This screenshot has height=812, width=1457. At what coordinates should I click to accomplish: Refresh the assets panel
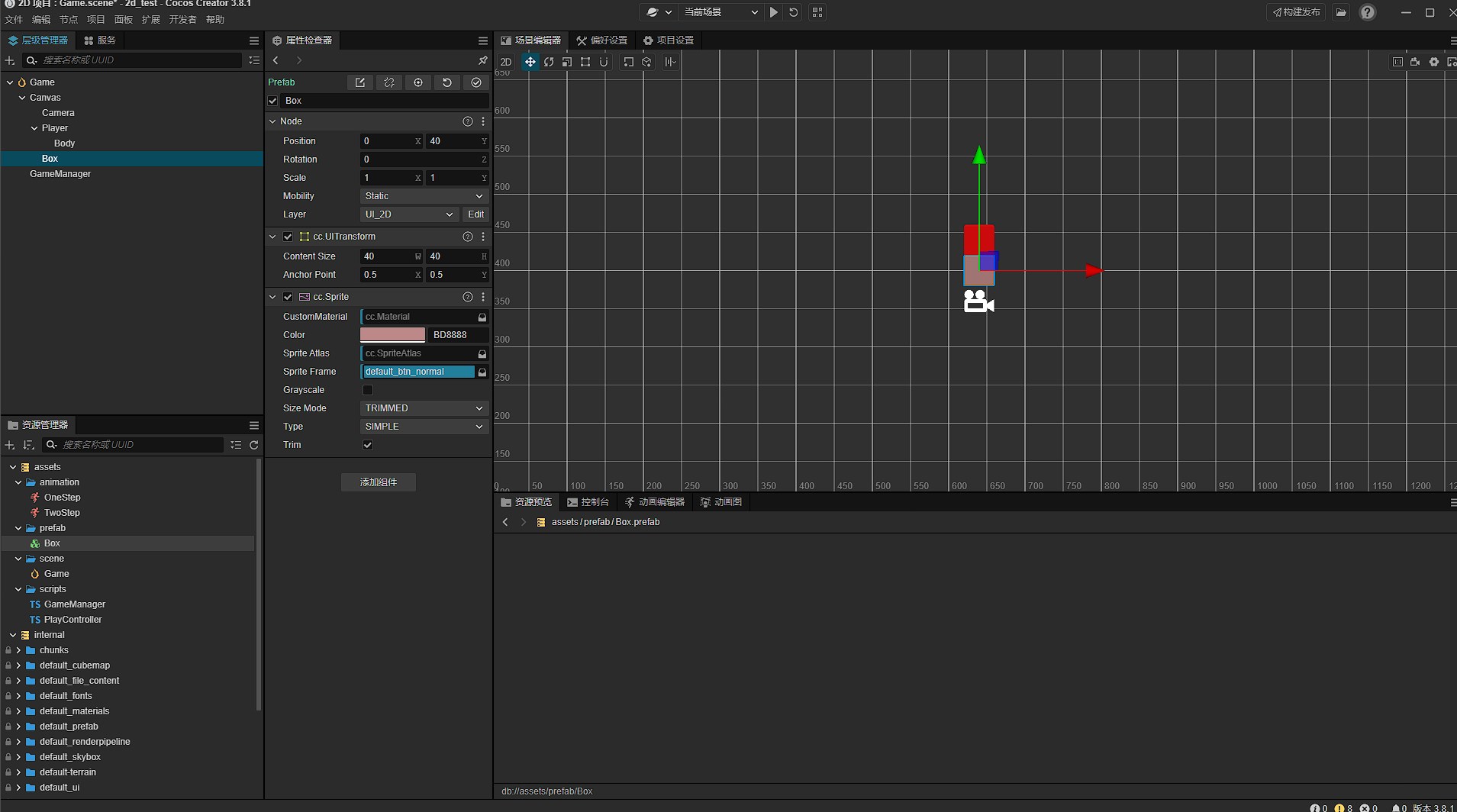254,445
